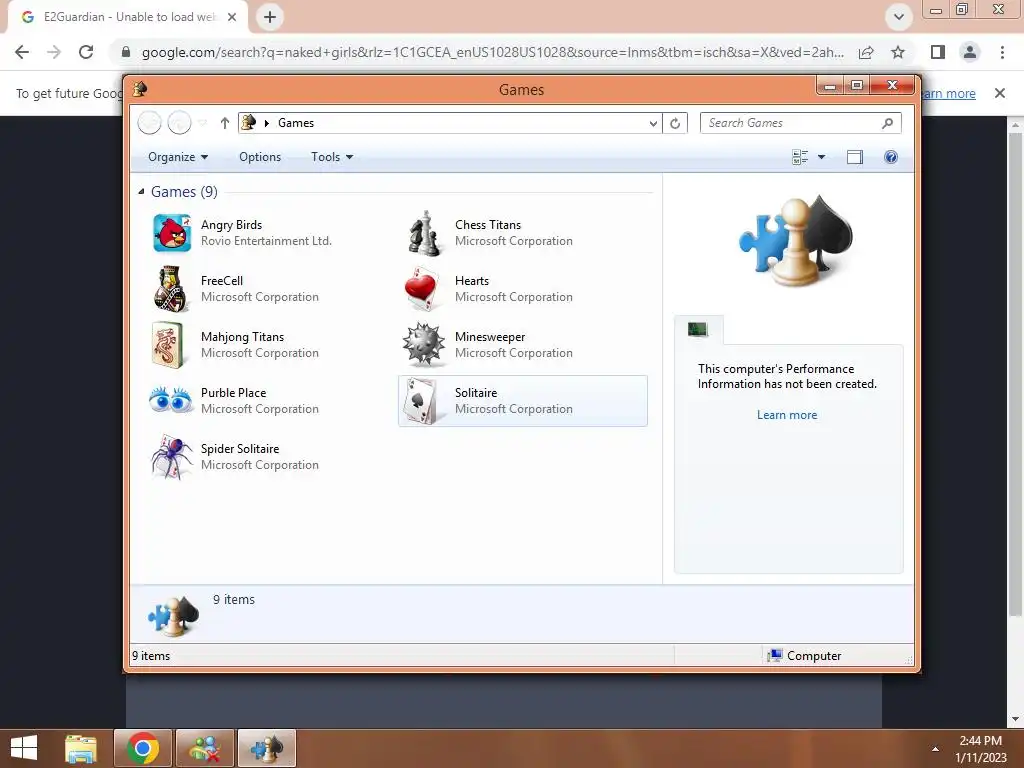Viewport: 1024px width, 768px height.
Task: Open Chrome profile avatar
Action: [x=970, y=52]
